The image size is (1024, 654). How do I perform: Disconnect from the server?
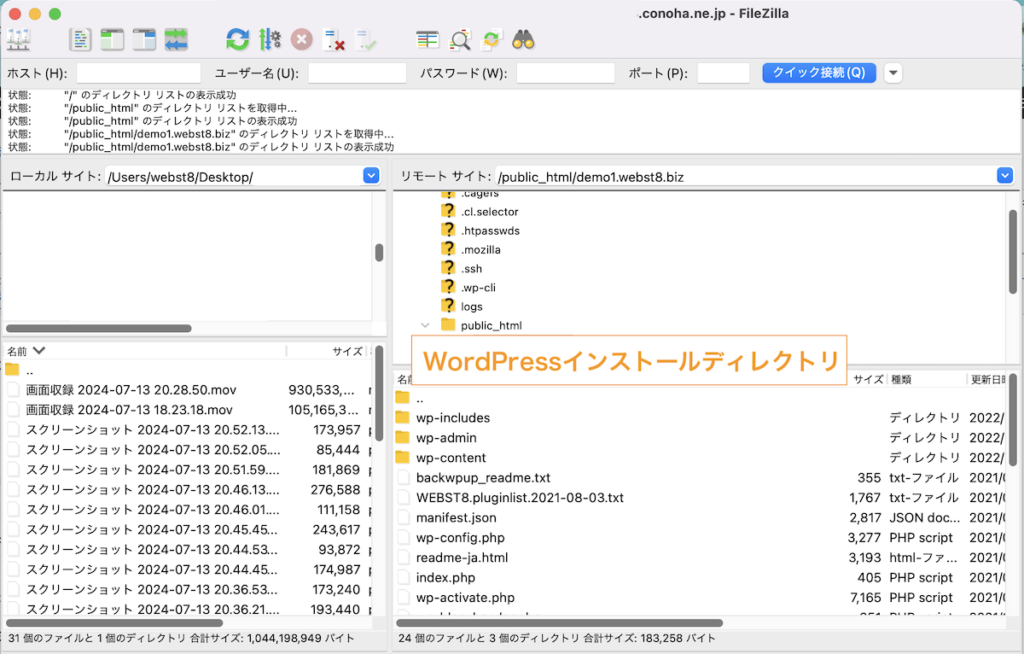point(332,39)
